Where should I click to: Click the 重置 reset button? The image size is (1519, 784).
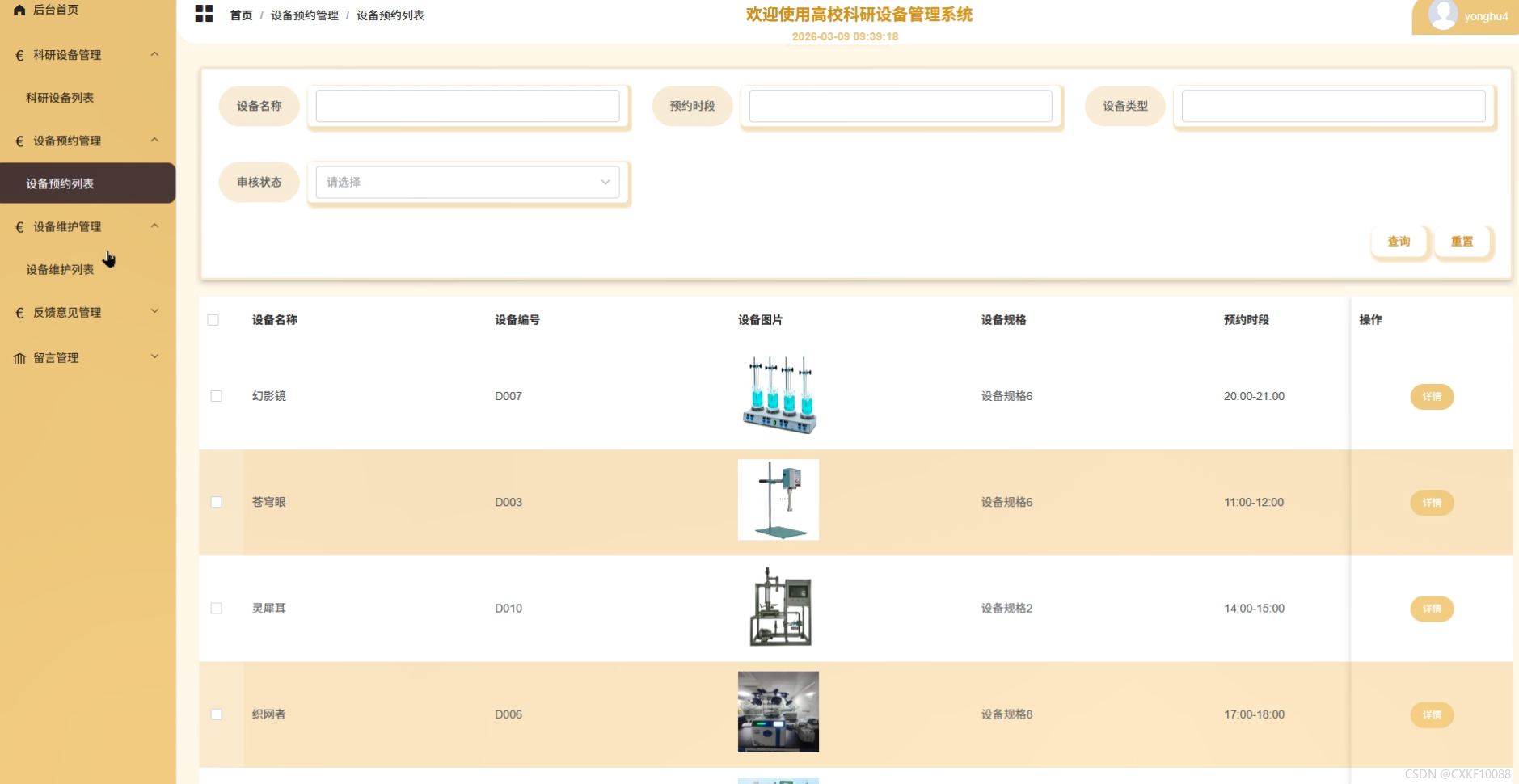pos(1462,242)
